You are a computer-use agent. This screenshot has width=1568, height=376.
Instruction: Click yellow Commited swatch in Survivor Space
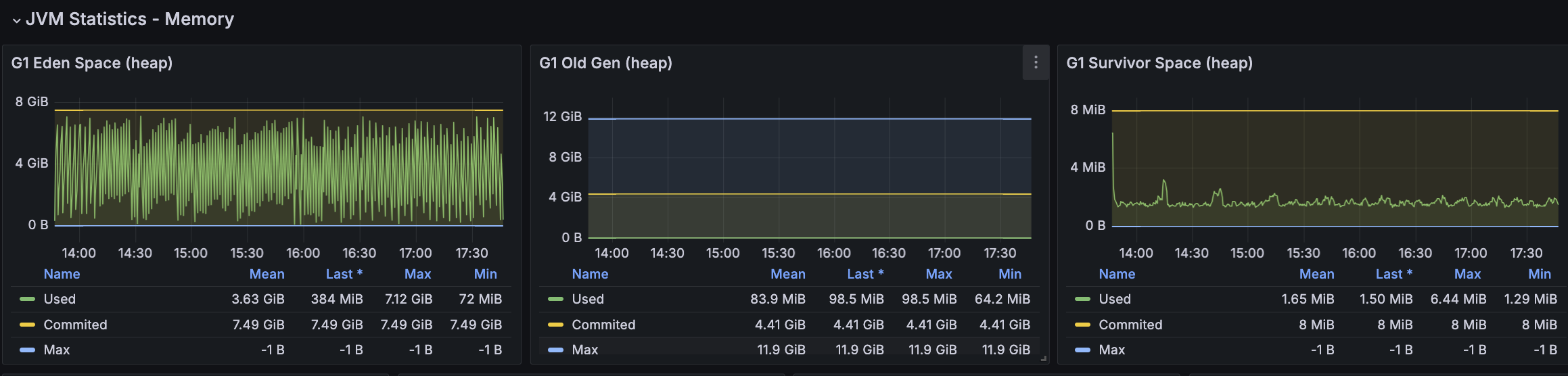[1082, 325]
